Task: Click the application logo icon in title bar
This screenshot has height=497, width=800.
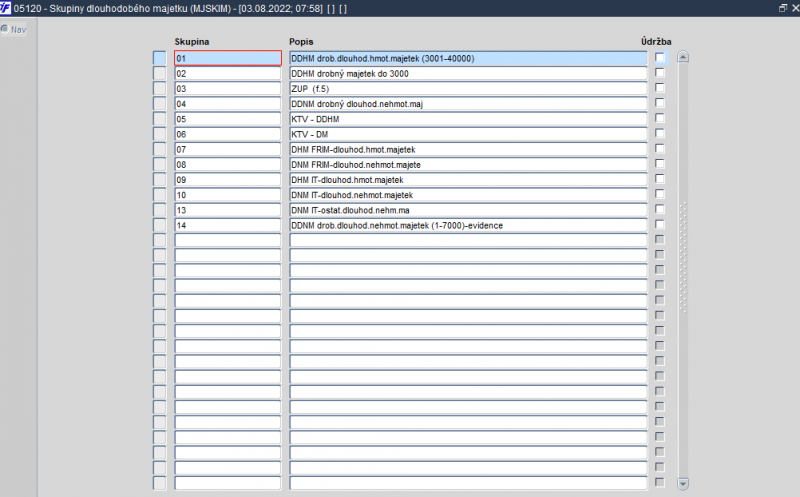Action: point(5,8)
